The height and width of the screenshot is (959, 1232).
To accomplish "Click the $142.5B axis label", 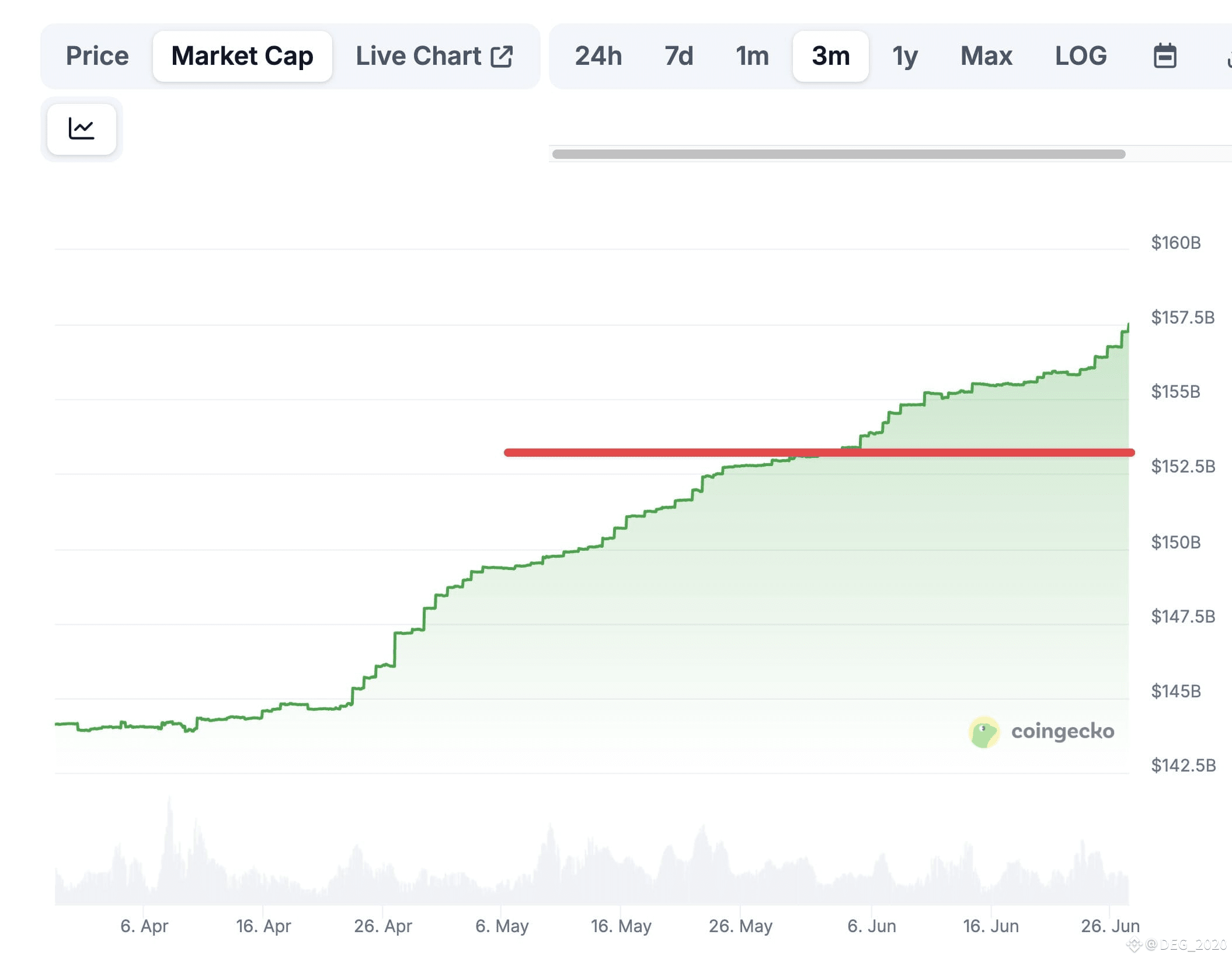I will [1183, 765].
